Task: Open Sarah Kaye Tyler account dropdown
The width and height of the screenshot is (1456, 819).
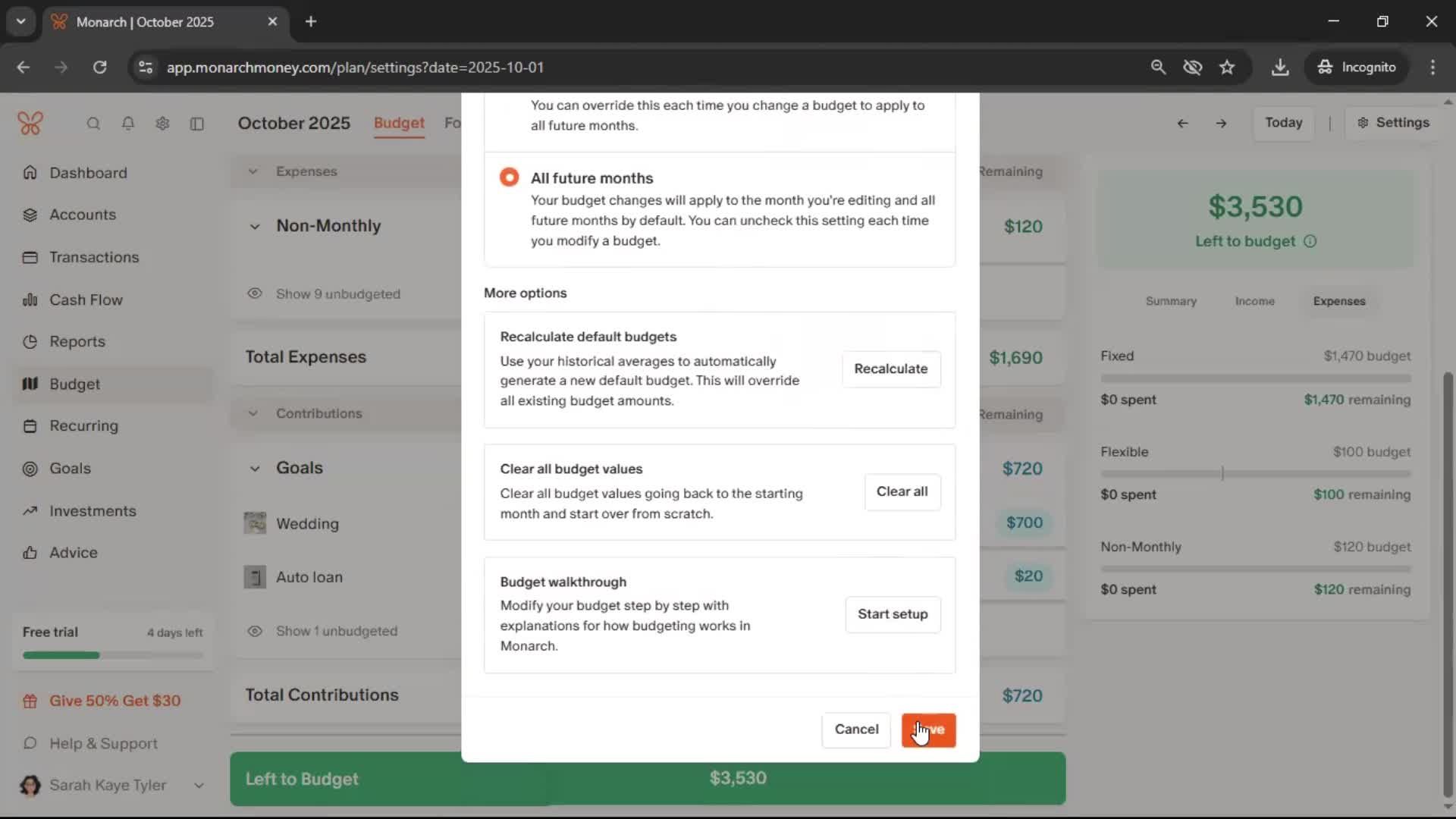Action: (x=199, y=786)
